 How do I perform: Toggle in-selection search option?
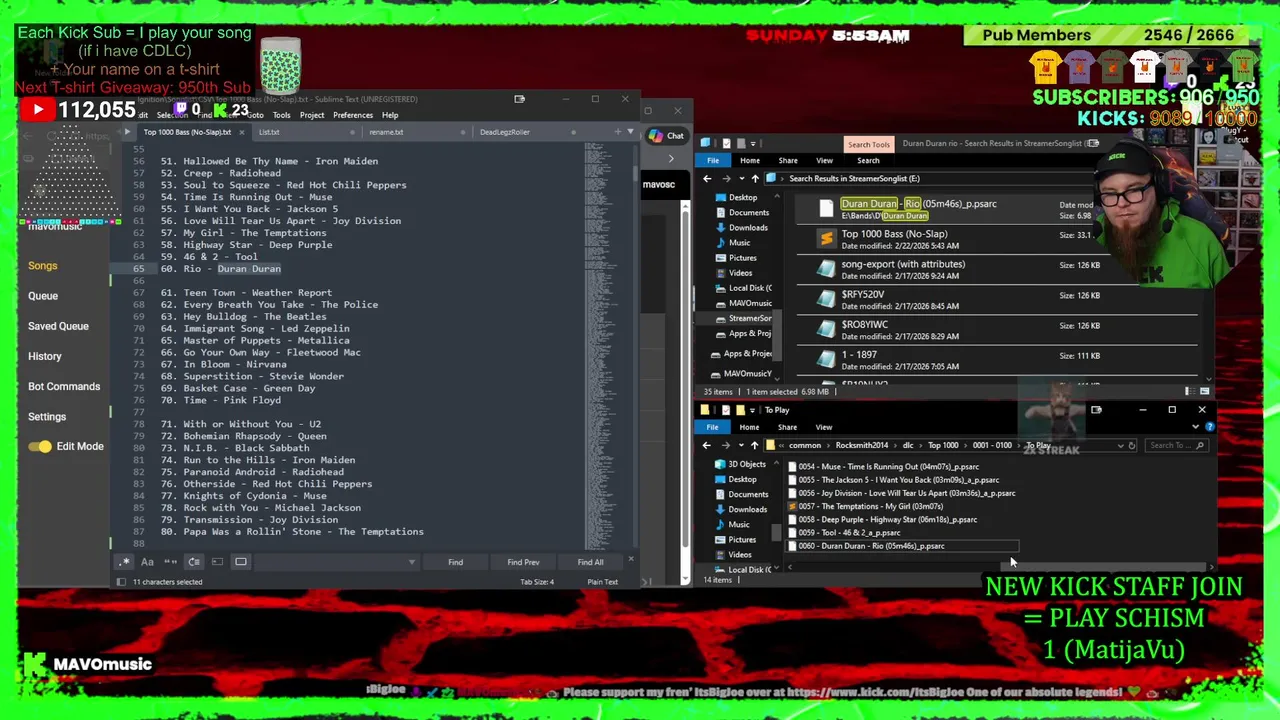pyautogui.click(x=217, y=562)
